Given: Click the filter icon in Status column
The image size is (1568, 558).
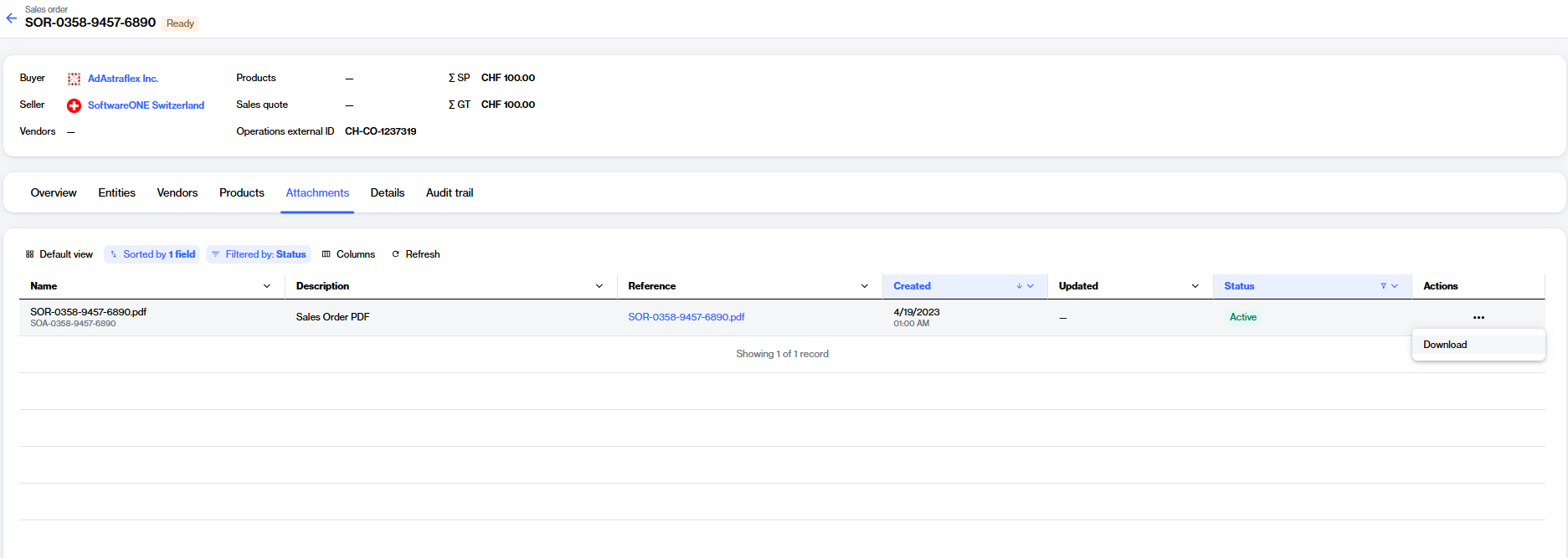Looking at the screenshot, I should (x=1383, y=286).
